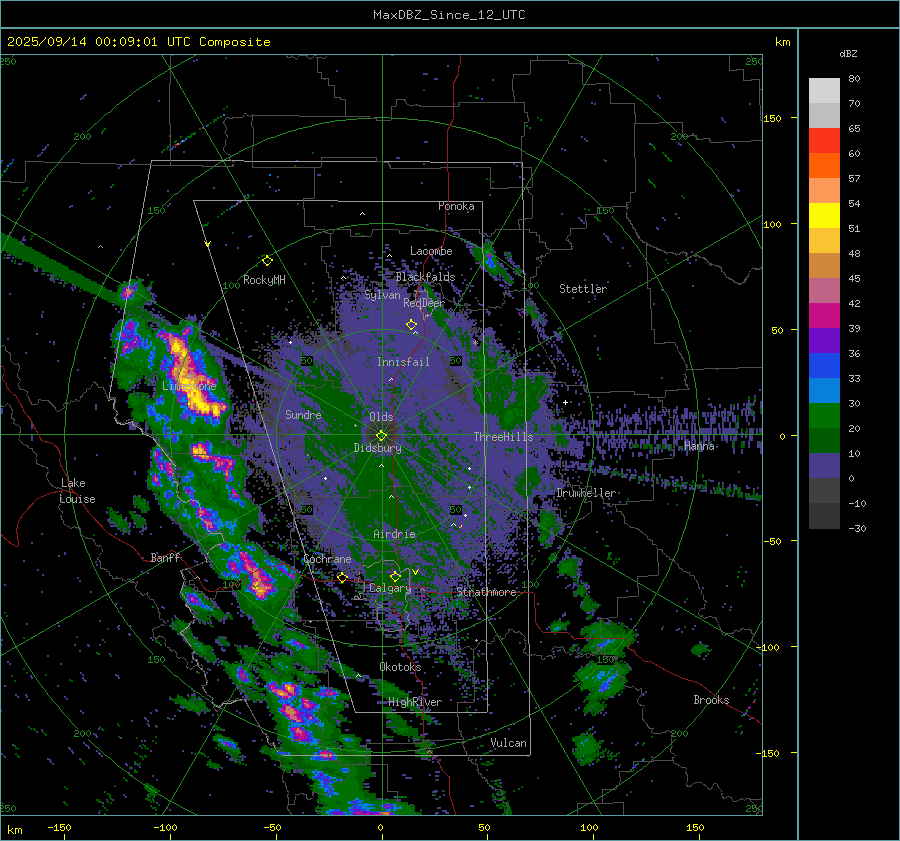Click the Cochrane label

(327, 559)
